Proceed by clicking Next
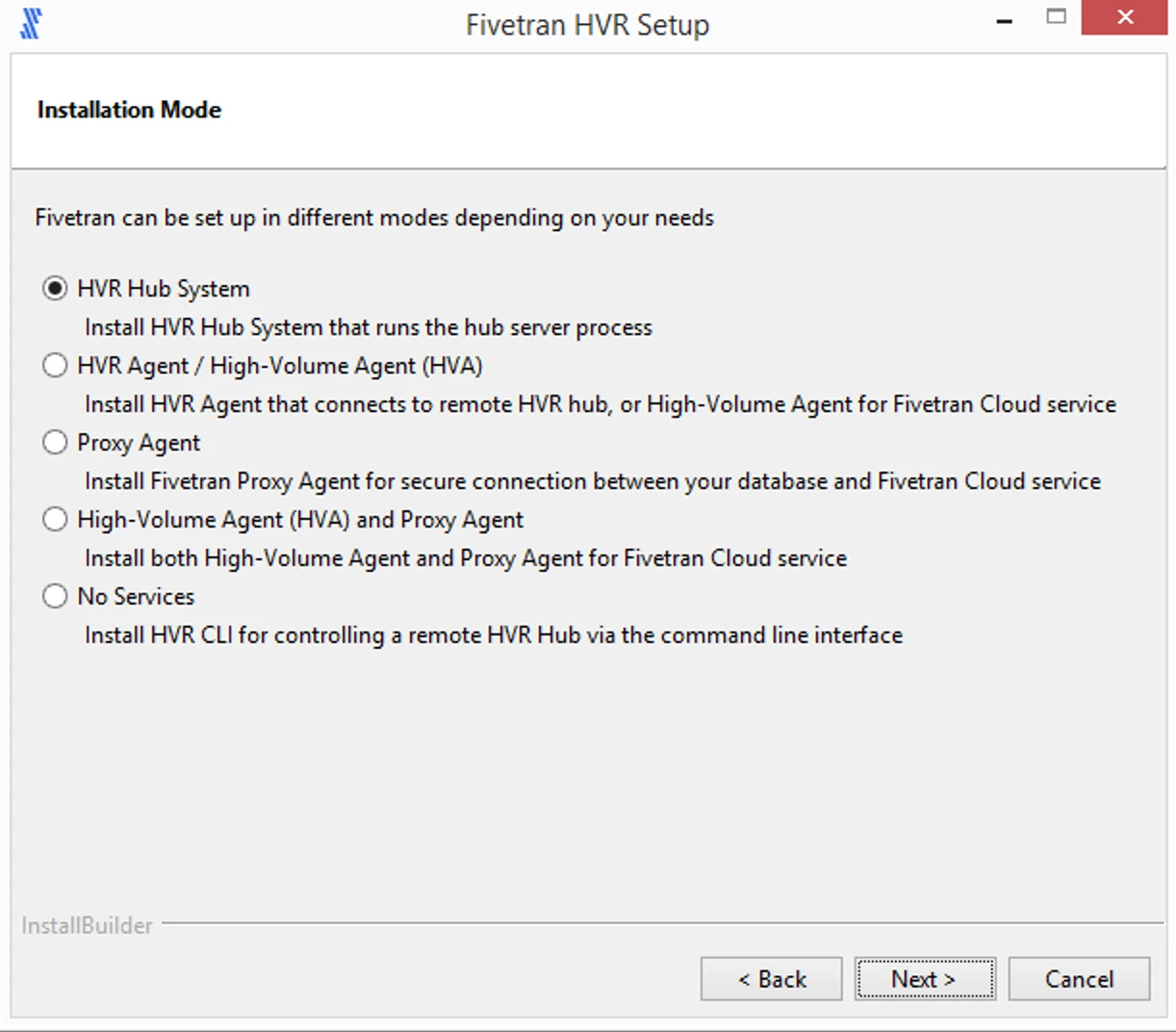The height and width of the screenshot is (1032, 1176). click(924, 979)
